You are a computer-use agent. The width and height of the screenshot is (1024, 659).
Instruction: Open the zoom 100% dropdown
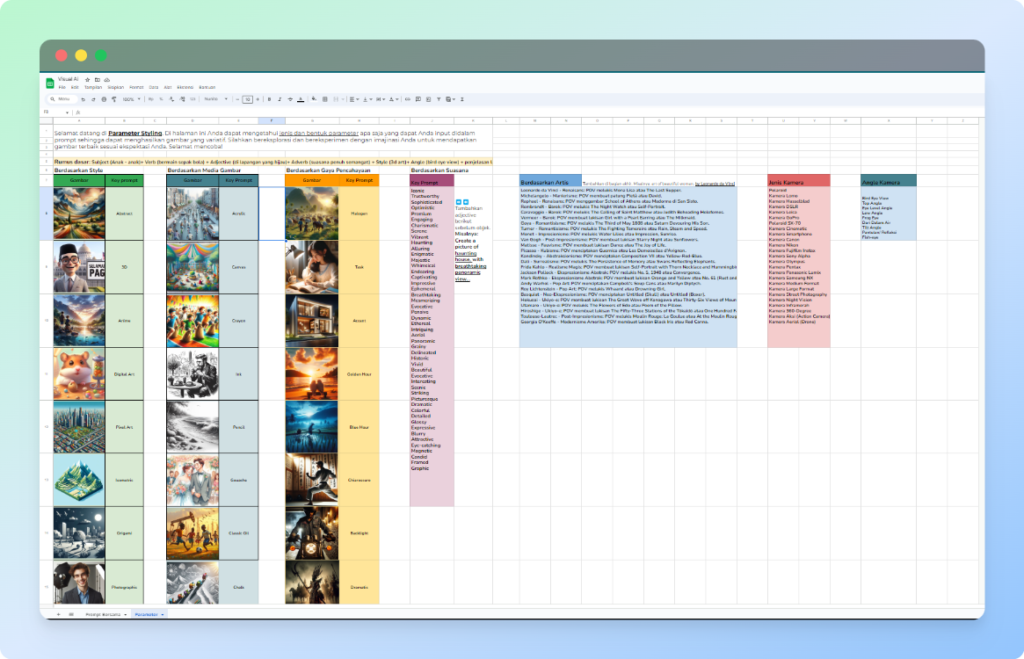click(x=131, y=99)
